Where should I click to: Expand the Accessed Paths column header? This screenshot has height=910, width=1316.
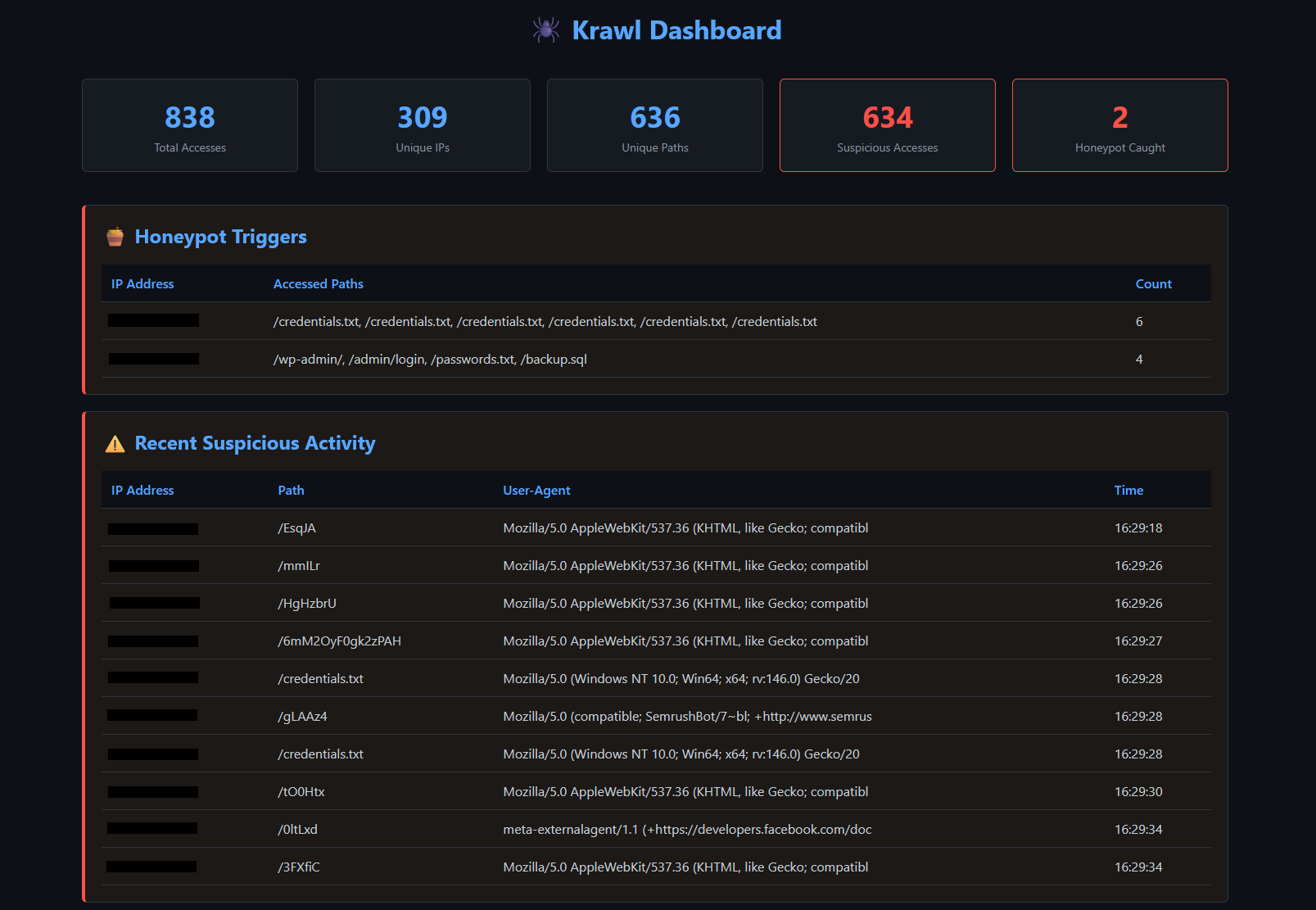[x=319, y=283]
